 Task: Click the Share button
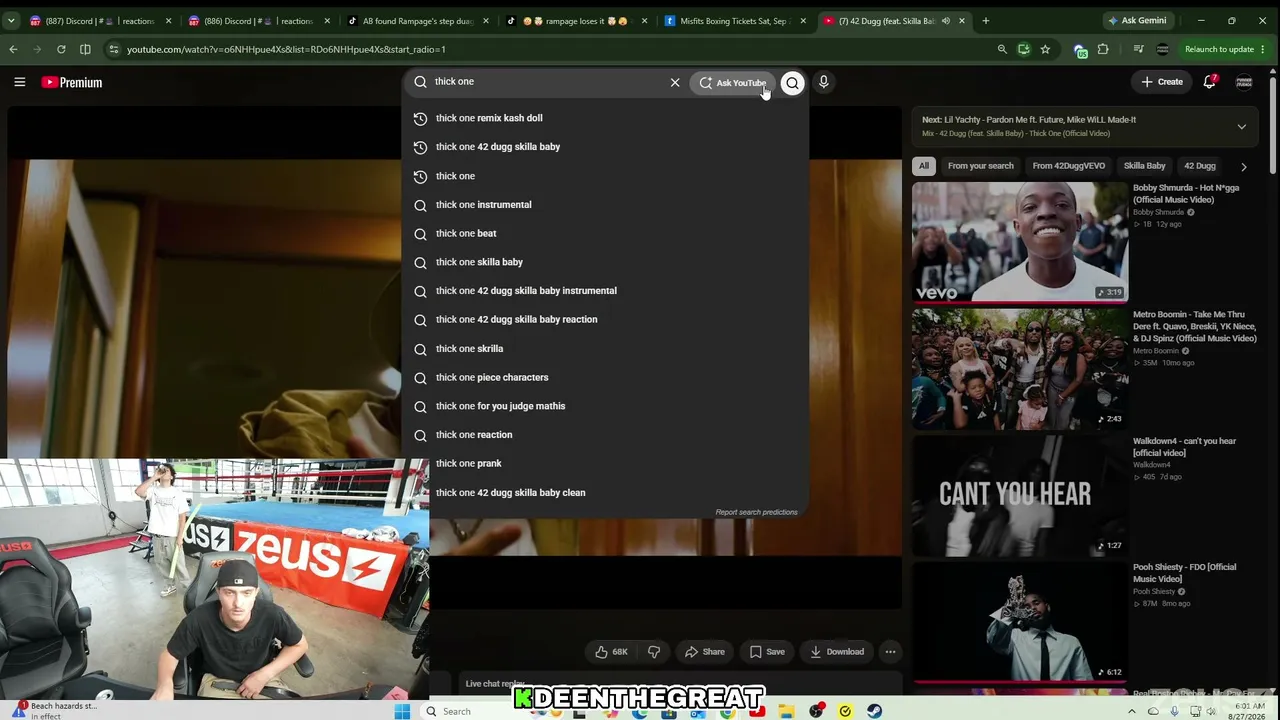[704, 652]
